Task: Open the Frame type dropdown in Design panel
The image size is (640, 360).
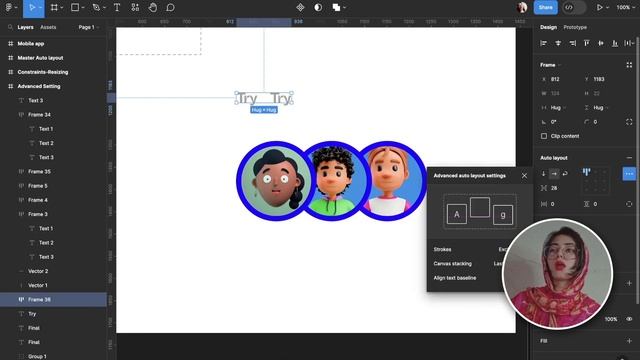Action: pyautogui.click(x=551, y=65)
